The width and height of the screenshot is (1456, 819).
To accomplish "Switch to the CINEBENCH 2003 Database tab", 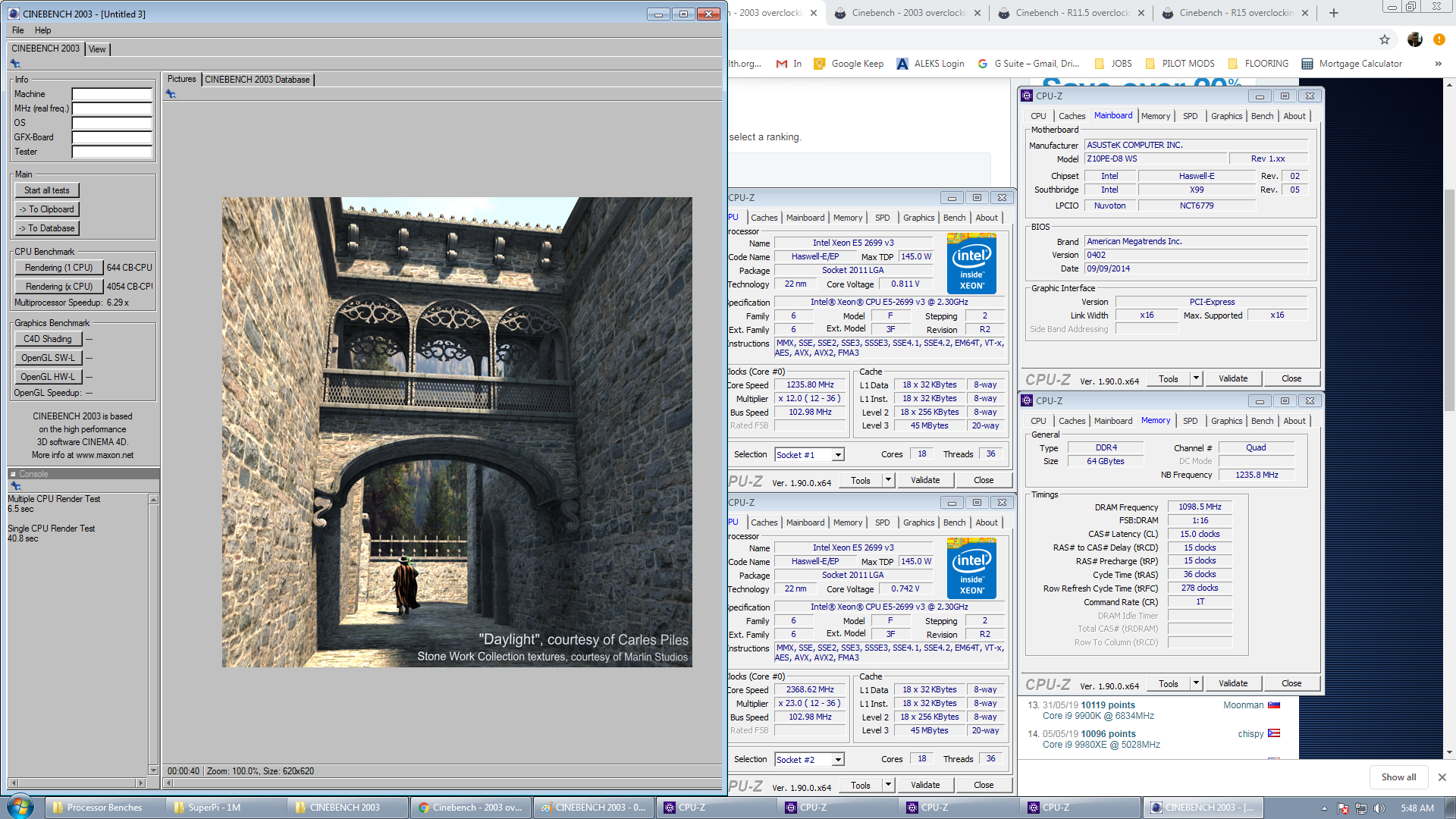I will pyautogui.click(x=257, y=80).
